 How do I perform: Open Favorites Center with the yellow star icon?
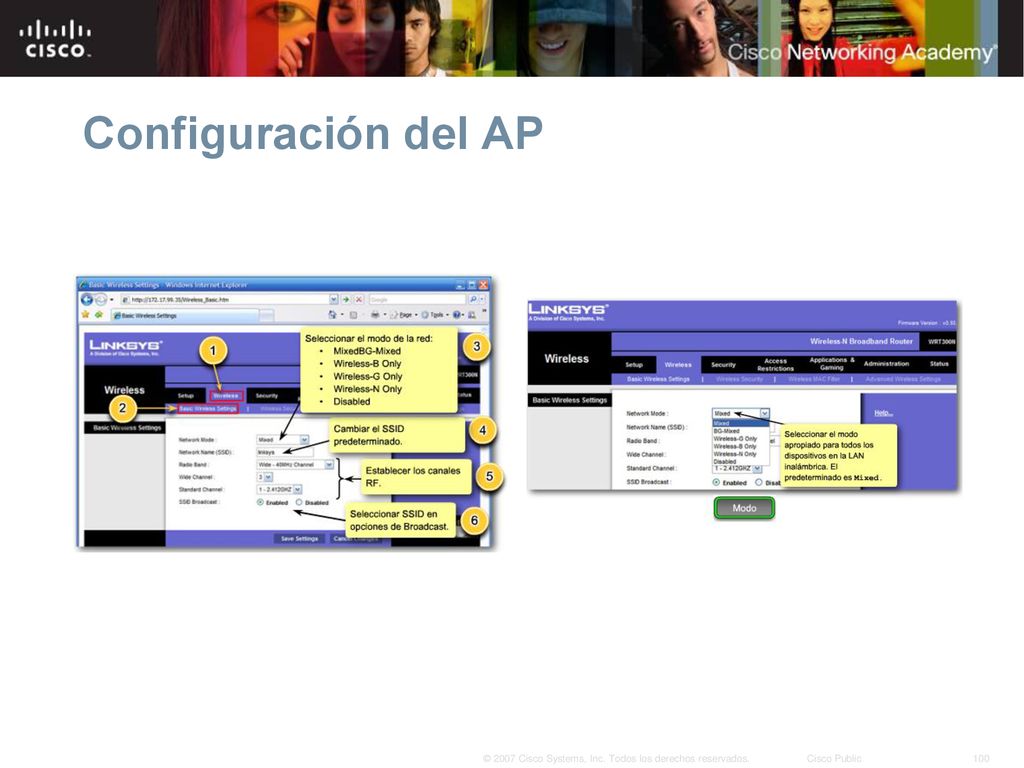point(85,315)
